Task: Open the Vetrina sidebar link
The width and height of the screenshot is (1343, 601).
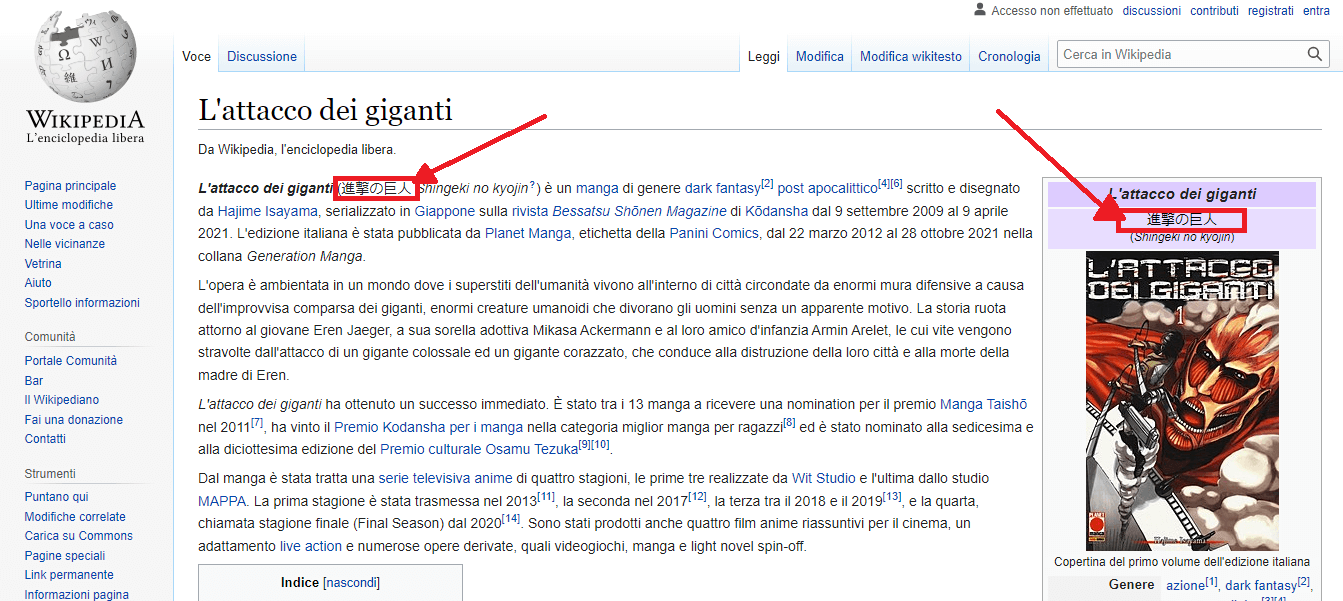Action: pyautogui.click(x=43, y=264)
